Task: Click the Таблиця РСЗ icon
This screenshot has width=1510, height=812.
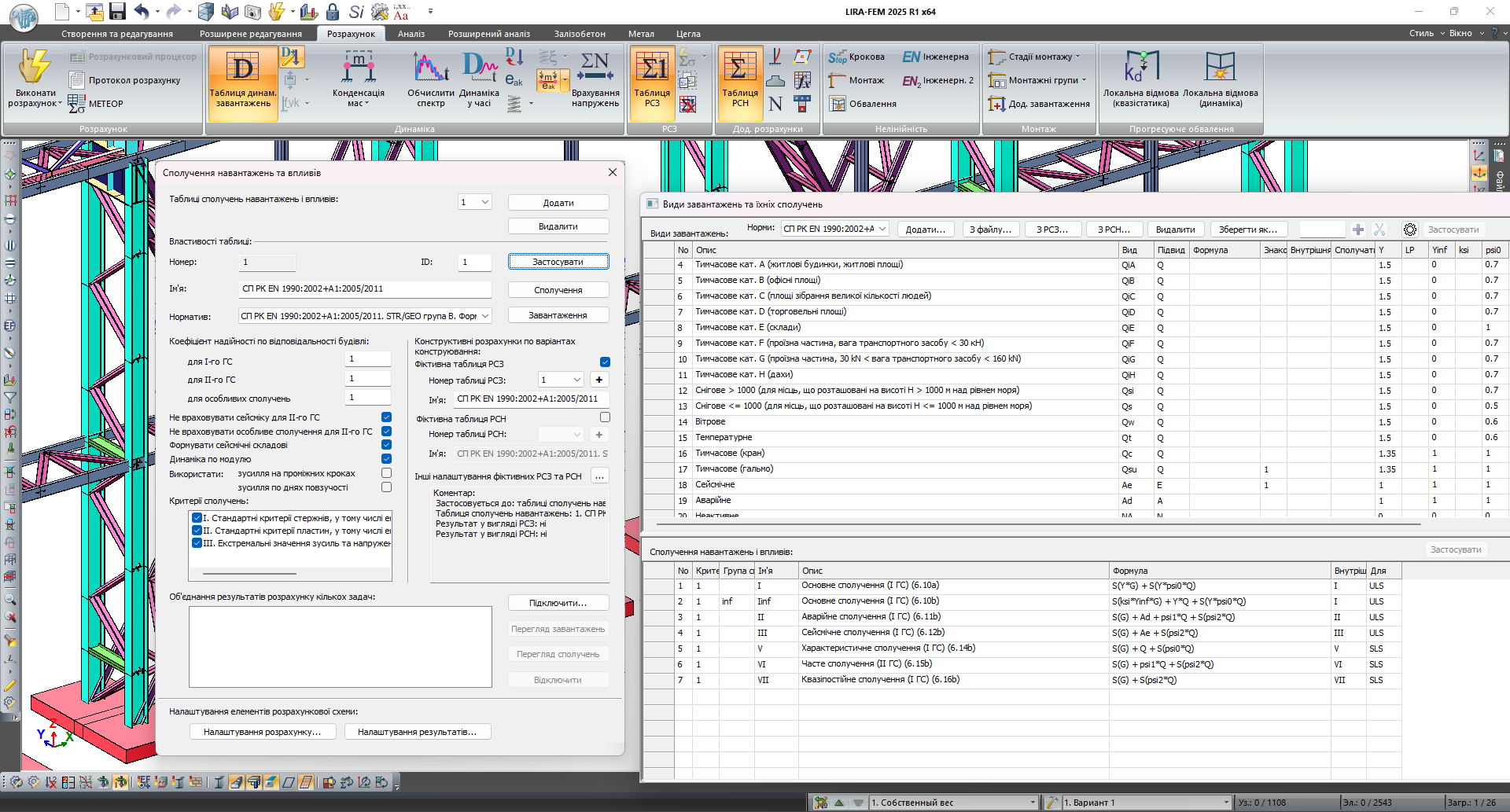Action: click(652, 71)
